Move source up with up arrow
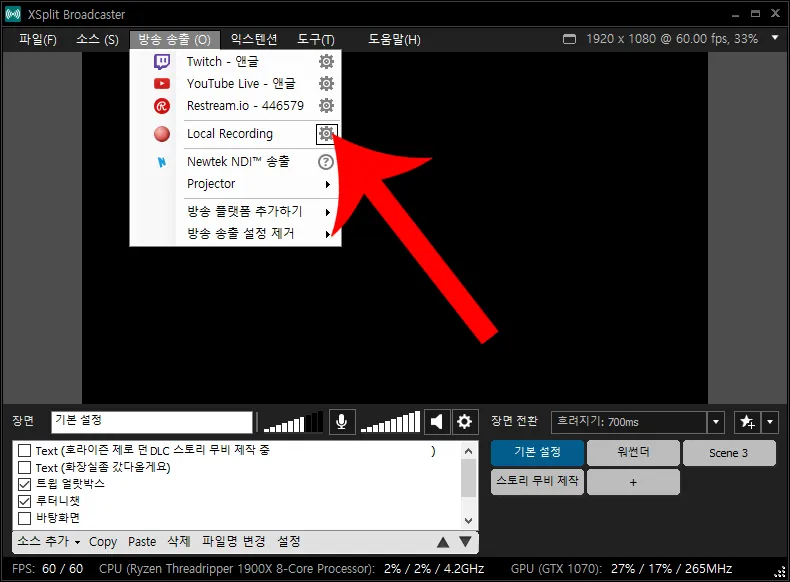 (x=443, y=542)
